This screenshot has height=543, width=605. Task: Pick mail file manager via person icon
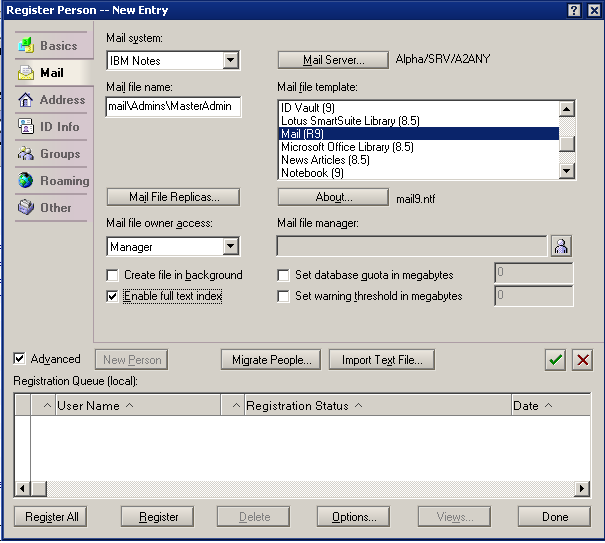[x=561, y=246]
